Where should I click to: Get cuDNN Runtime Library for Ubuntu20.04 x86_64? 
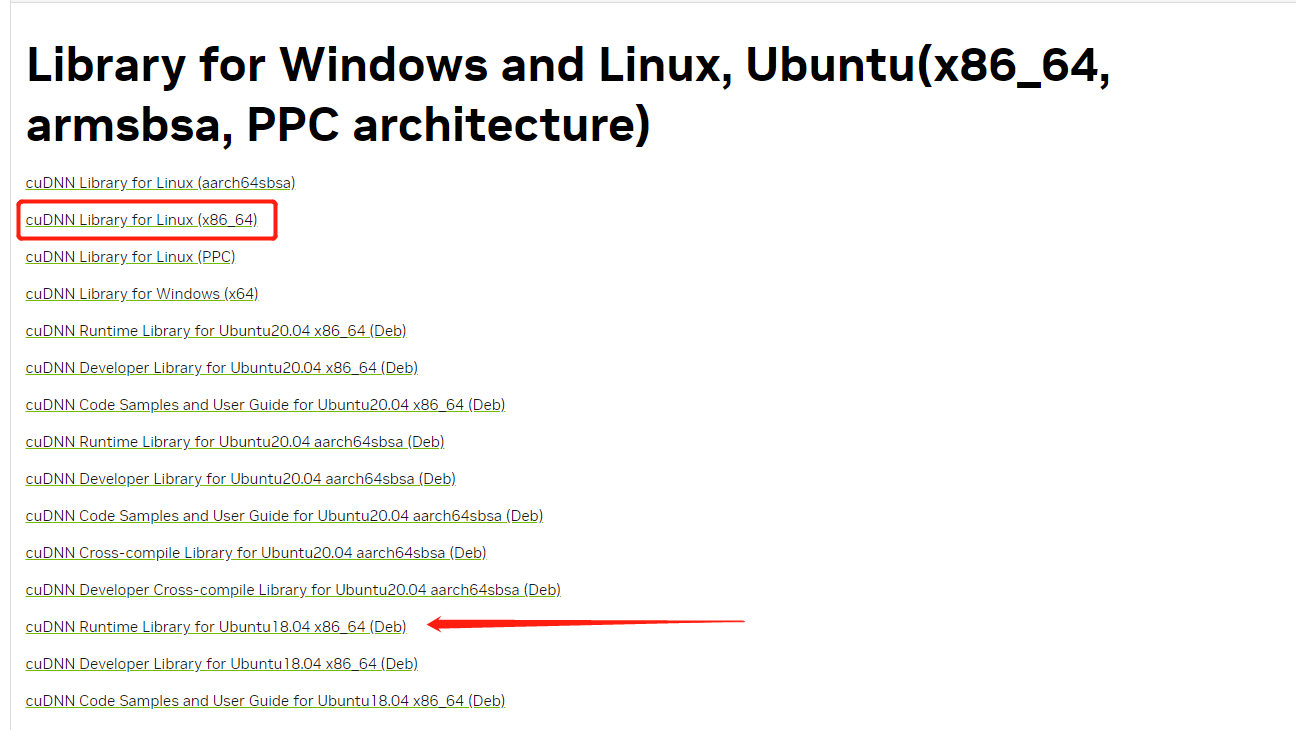point(216,331)
